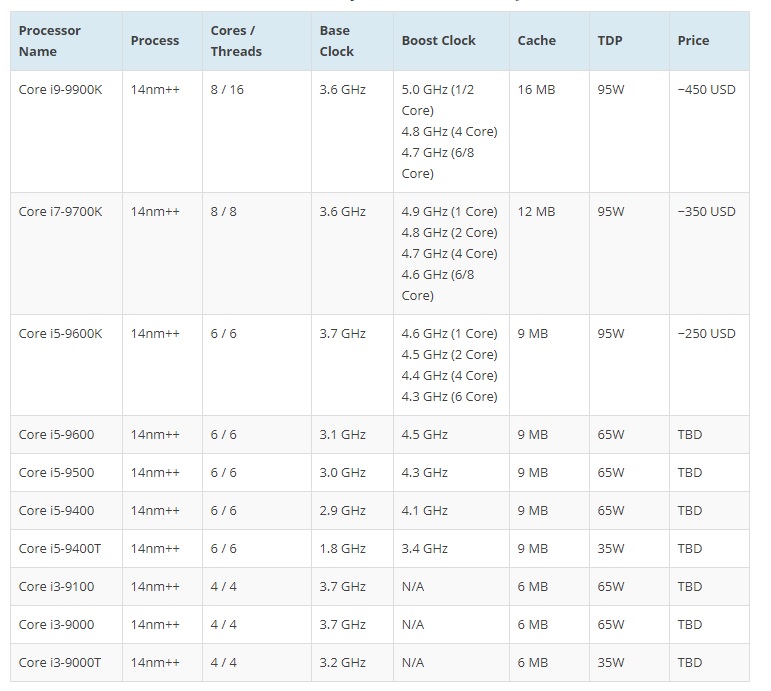The width and height of the screenshot is (771, 691).
Task: Select the Core i7-9700K name cell
Action: point(66,253)
